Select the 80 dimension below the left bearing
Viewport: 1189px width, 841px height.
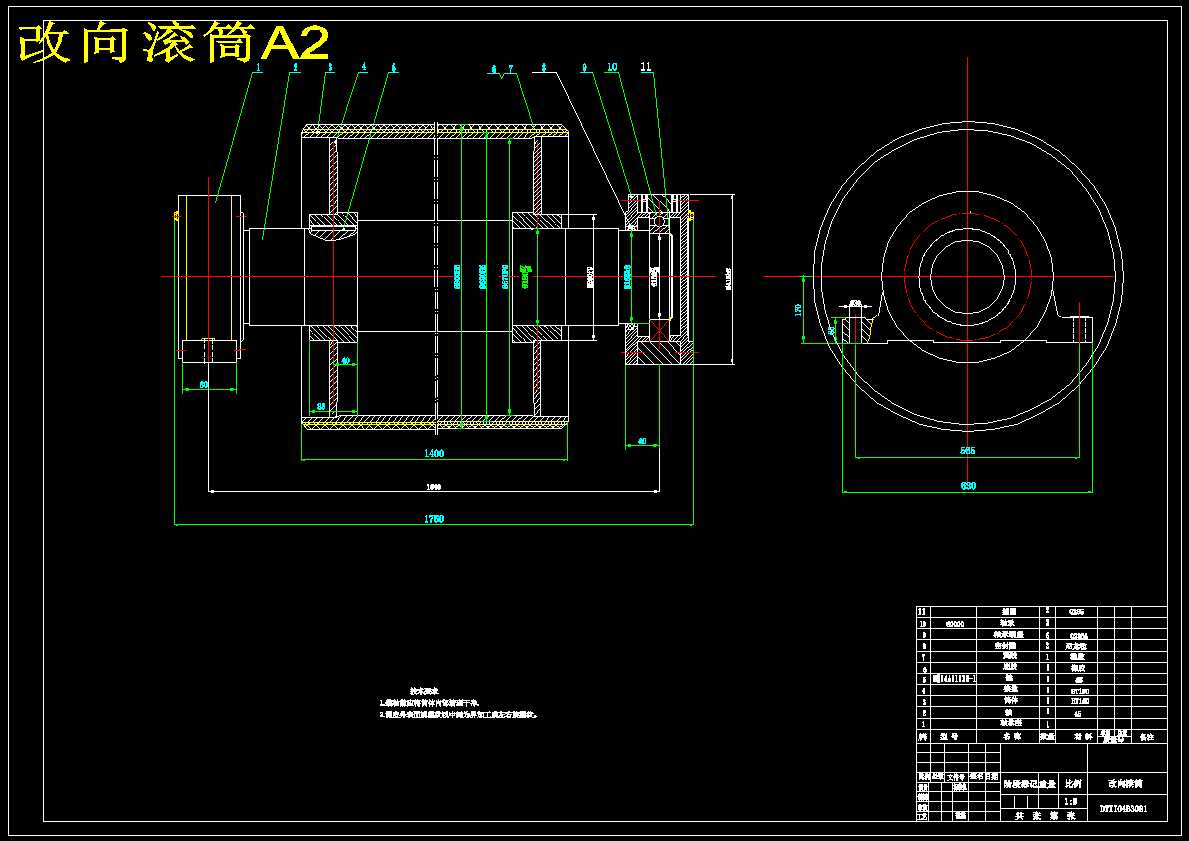click(x=204, y=385)
